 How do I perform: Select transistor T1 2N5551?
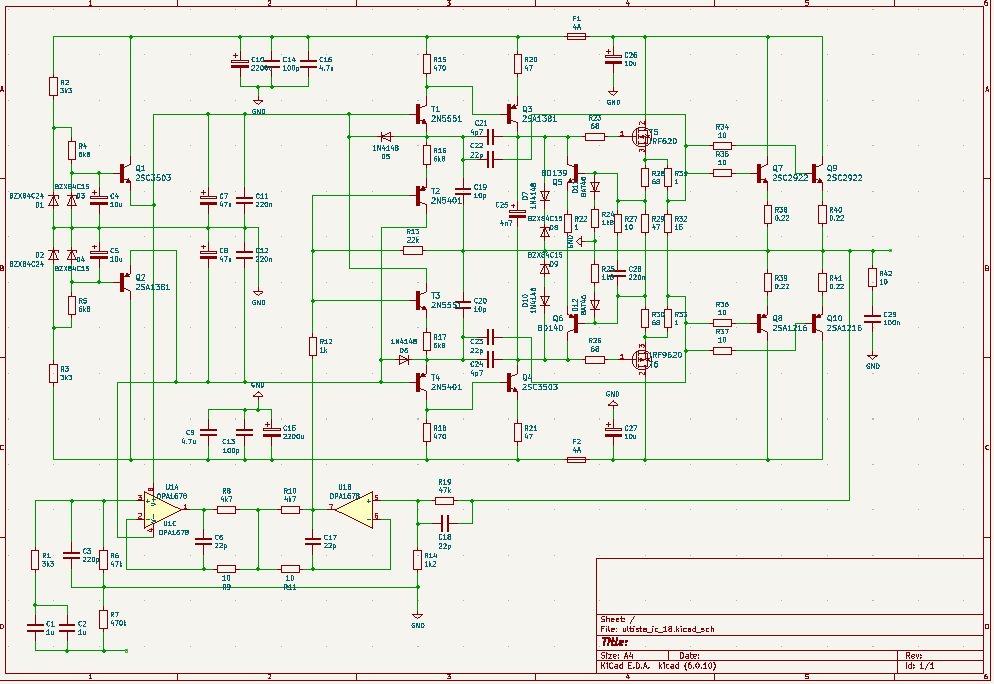point(422,114)
